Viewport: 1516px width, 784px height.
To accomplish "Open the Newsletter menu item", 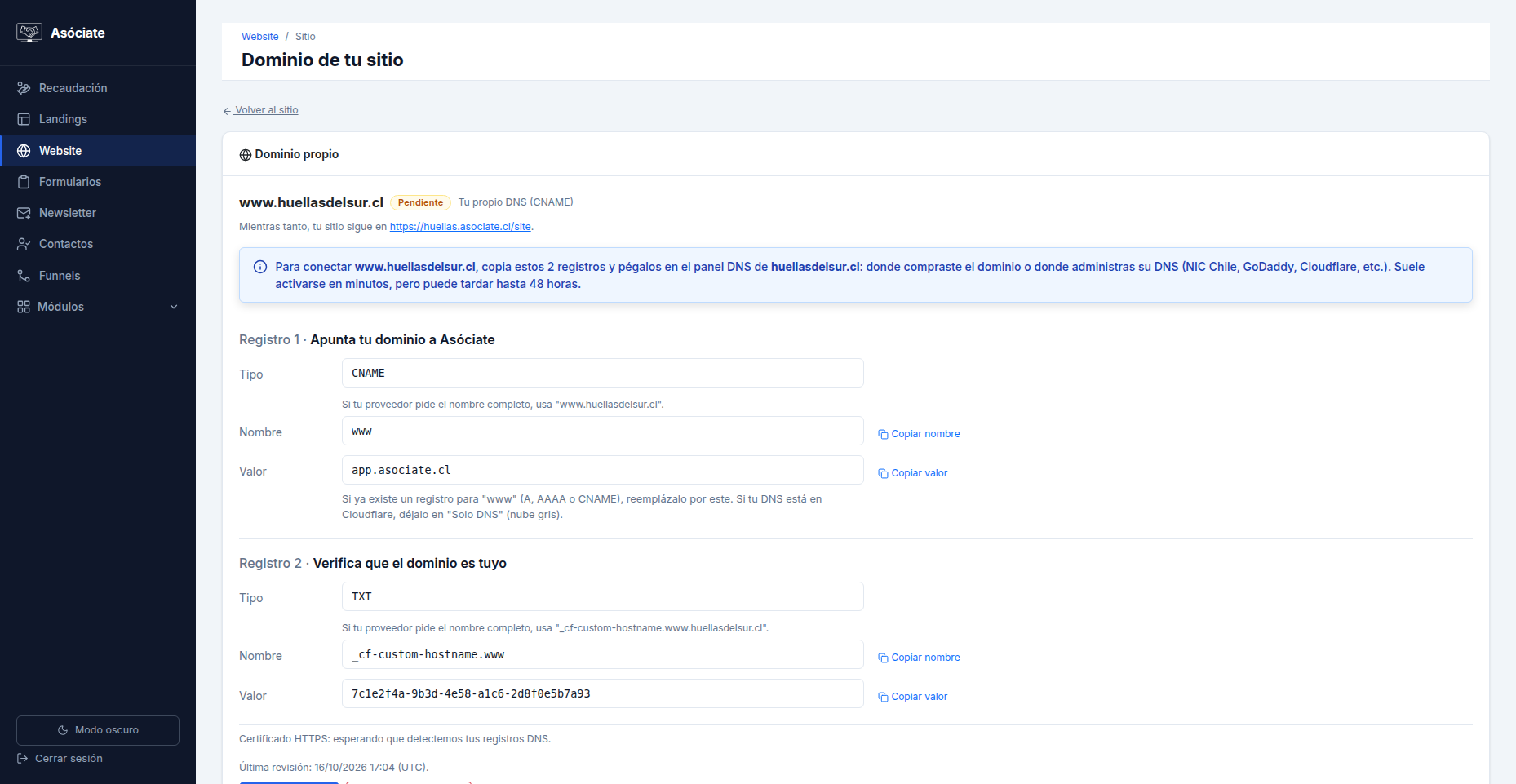I will coord(98,213).
